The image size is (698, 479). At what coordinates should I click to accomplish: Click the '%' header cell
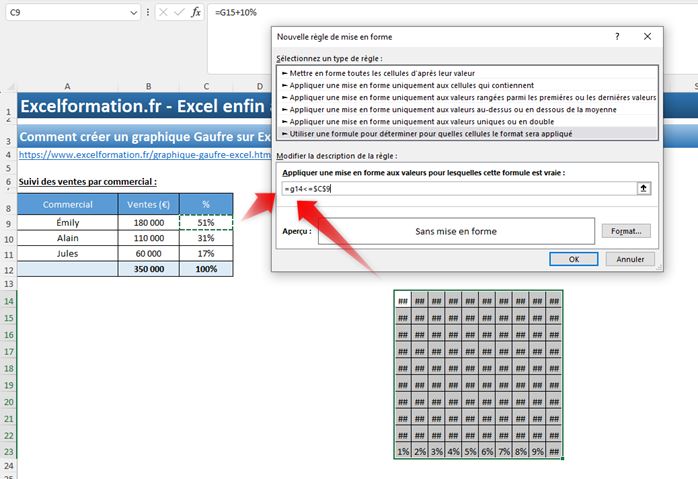(206, 204)
